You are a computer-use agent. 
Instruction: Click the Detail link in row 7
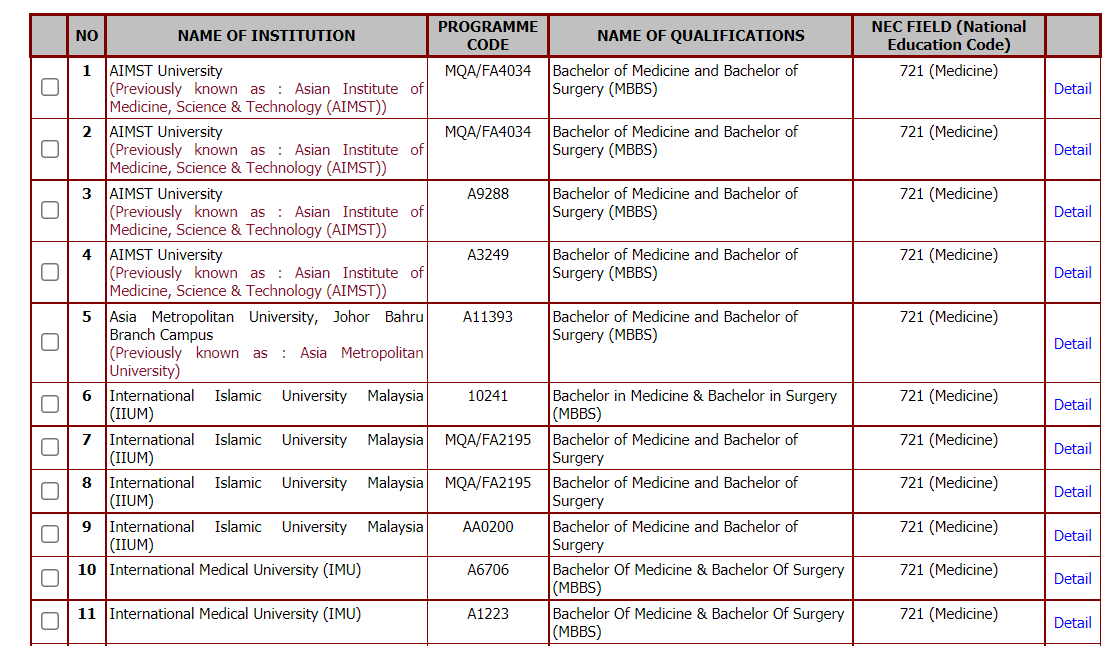point(1072,449)
